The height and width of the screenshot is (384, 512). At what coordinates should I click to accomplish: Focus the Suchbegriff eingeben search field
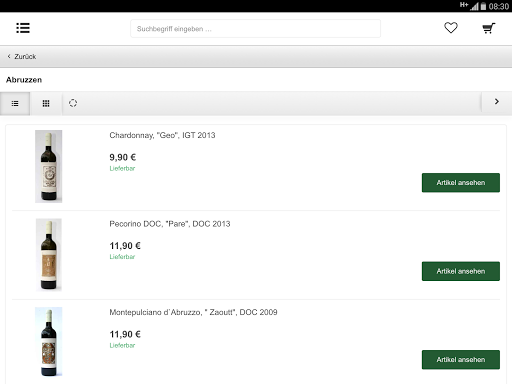pyautogui.click(x=255, y=29)
